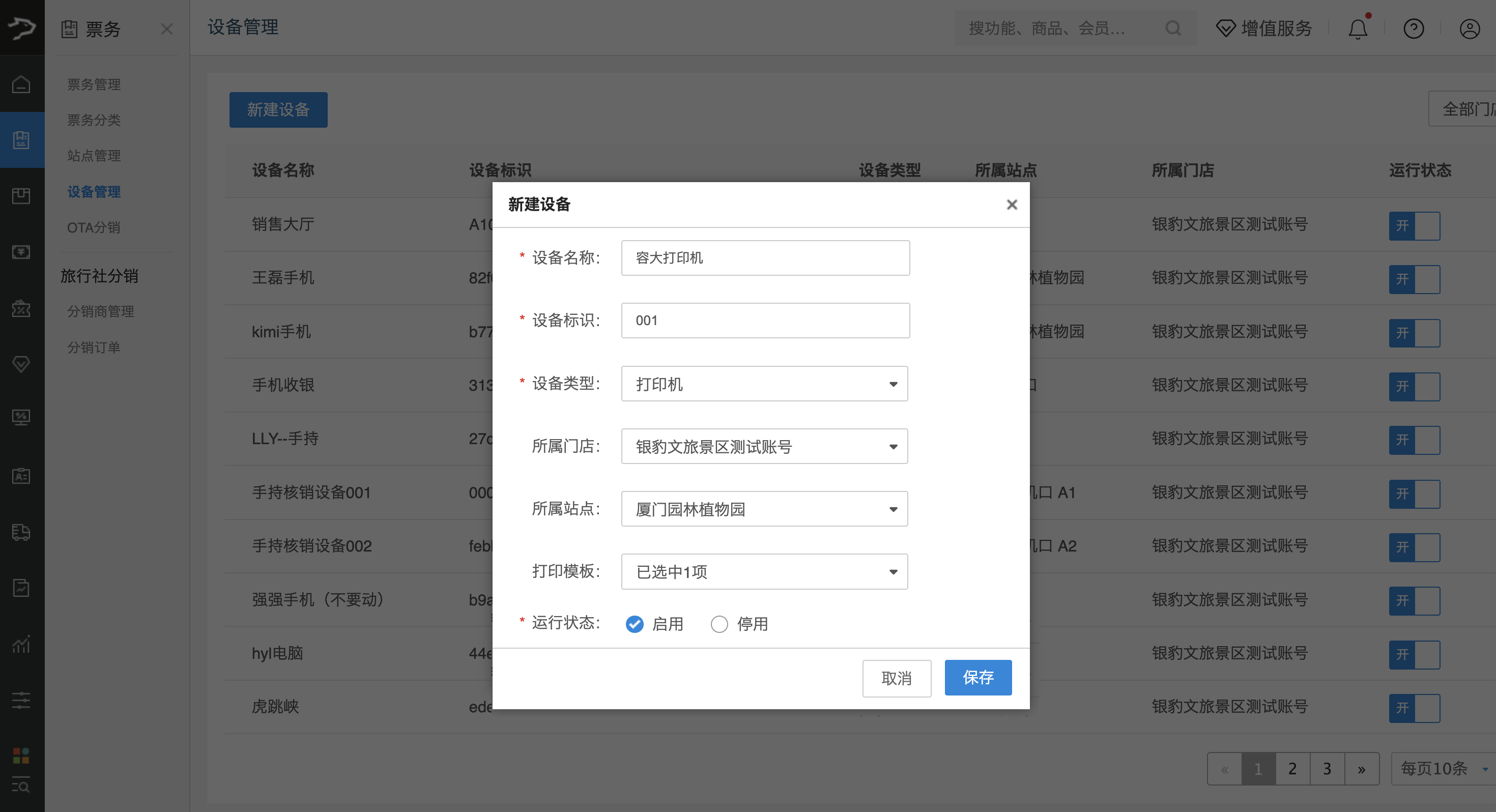The height and width of the screenshot is (812, 1496).
Task: Click the search magnifier icon in top bar
Action: [1172, 28]
